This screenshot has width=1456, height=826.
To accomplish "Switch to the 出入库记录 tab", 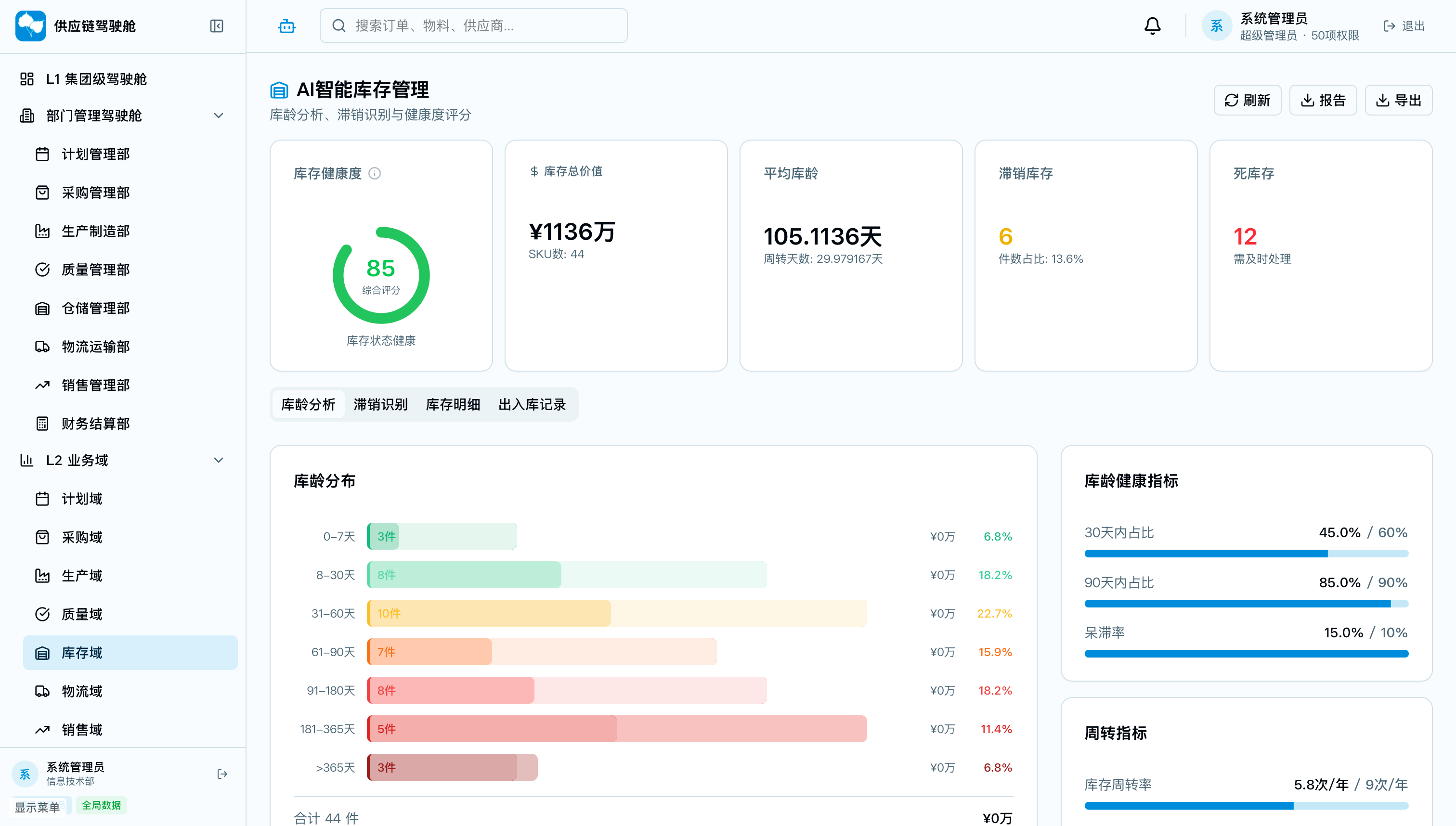I will pyautogui.click(x=532, y=404).
